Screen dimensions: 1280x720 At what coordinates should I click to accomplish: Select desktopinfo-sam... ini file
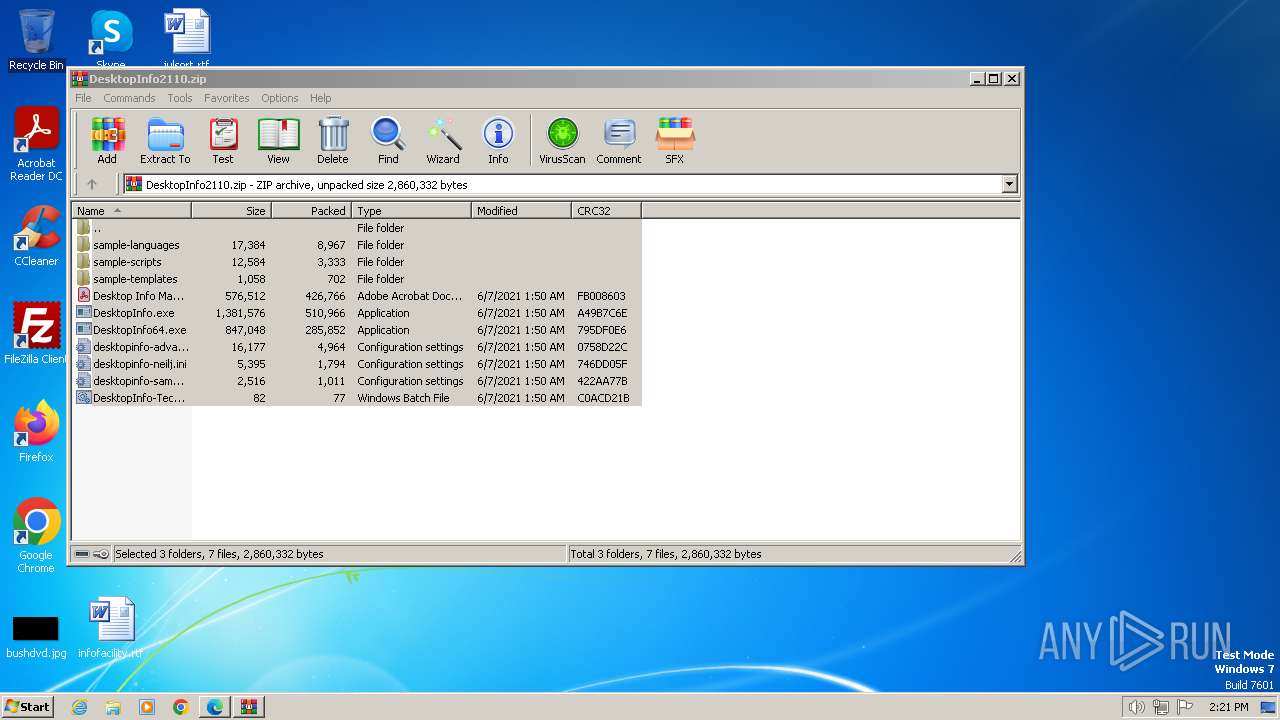(356, 381)
